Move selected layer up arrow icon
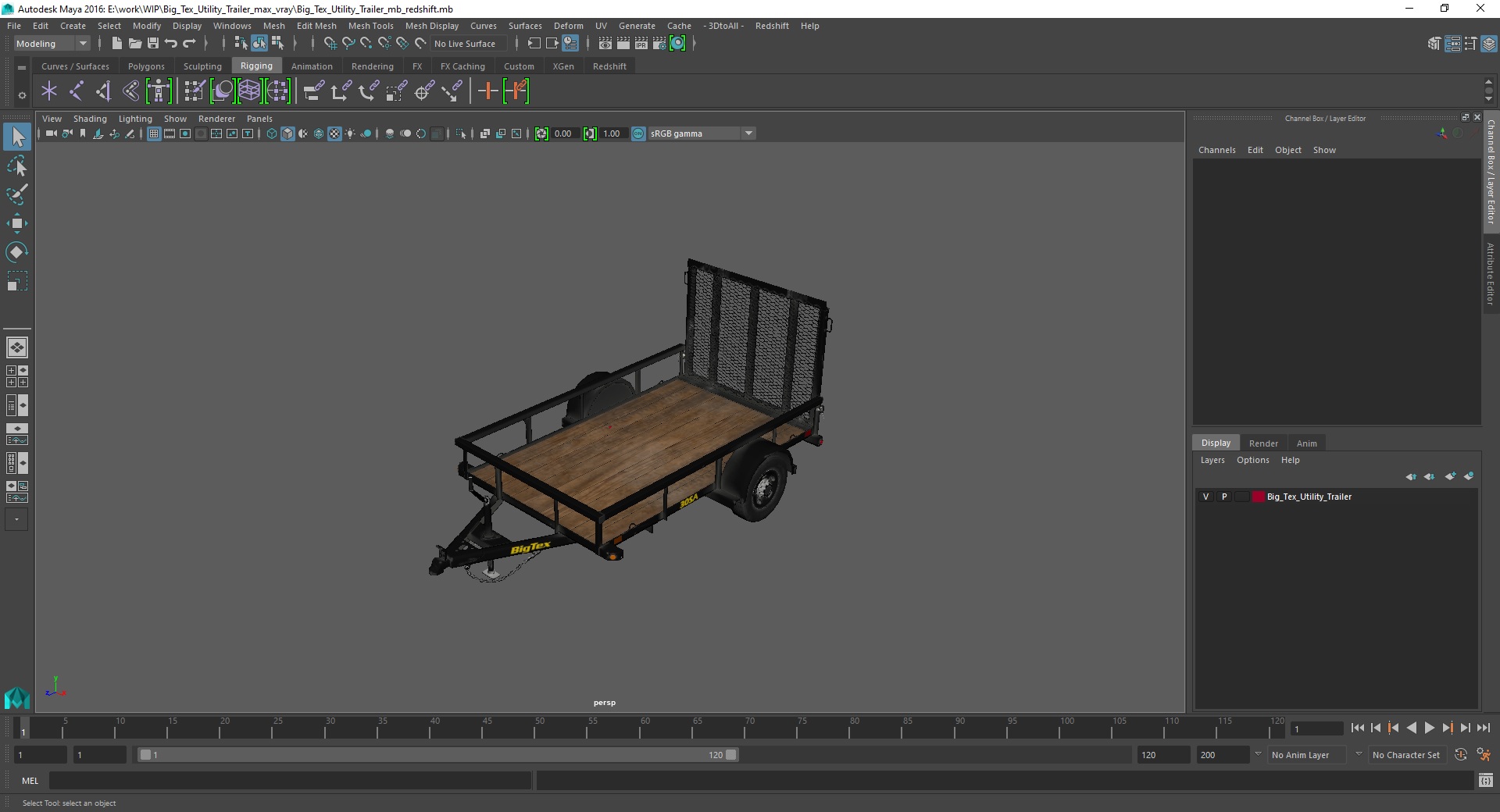1500x812 pixels. point(1411,476)
